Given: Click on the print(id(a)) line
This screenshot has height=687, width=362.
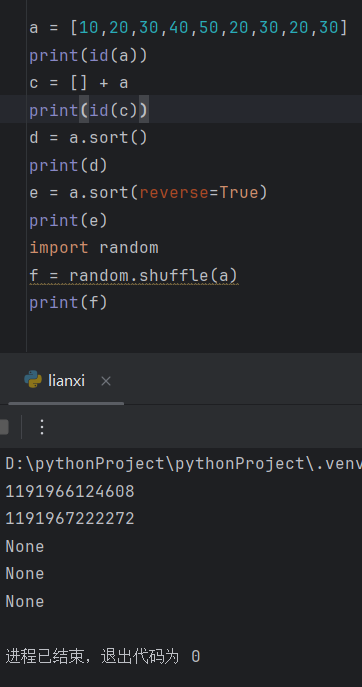Looking at the screenshot, I should pos(89,56).
